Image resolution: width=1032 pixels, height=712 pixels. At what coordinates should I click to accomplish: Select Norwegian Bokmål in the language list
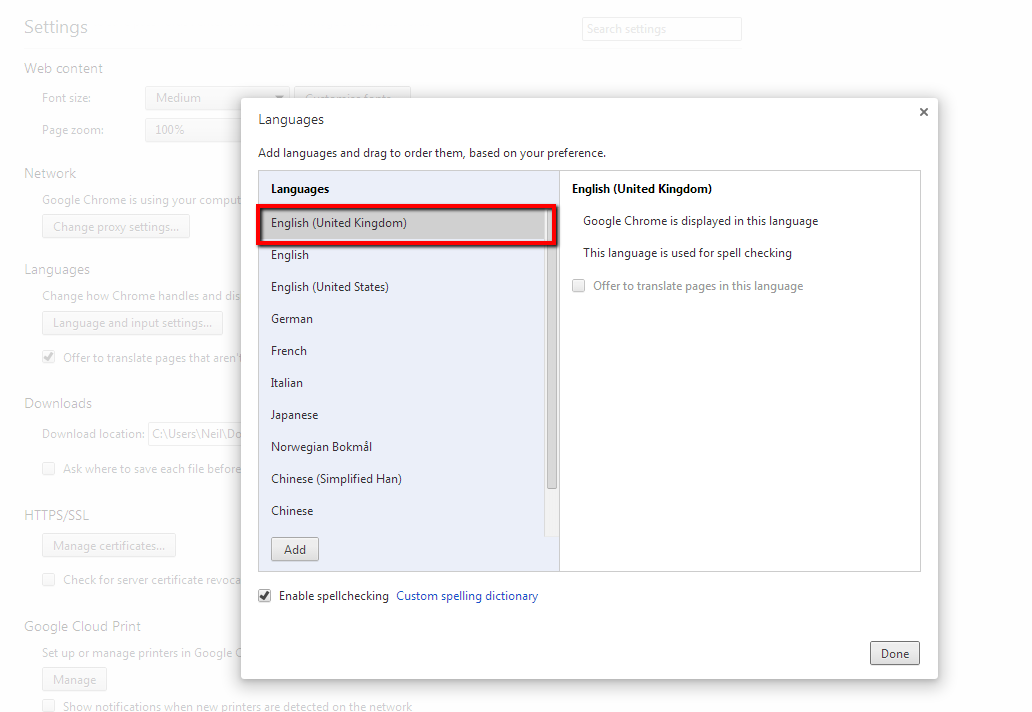click(402, 447)
